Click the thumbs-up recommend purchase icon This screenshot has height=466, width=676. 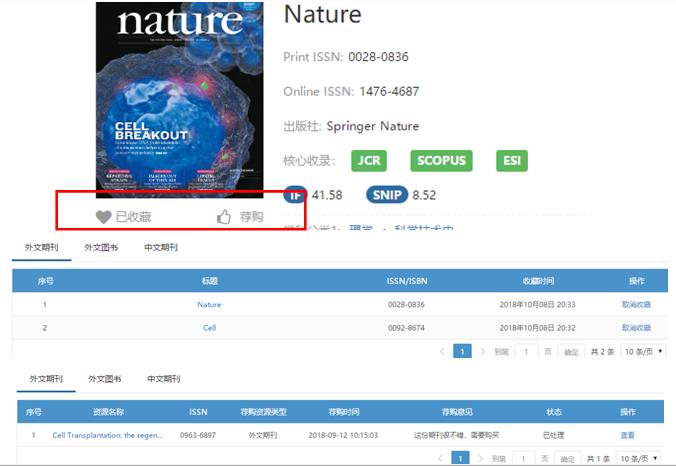tap(224, 216)
